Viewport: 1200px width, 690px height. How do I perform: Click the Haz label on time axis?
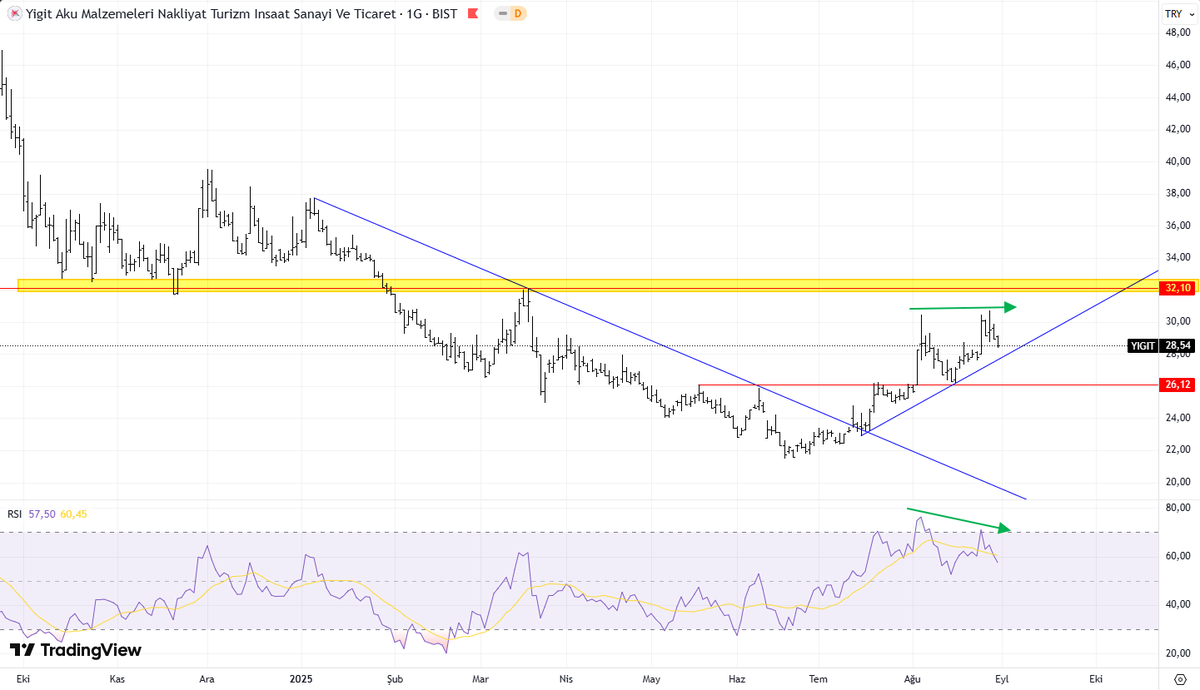click(737, 678)
